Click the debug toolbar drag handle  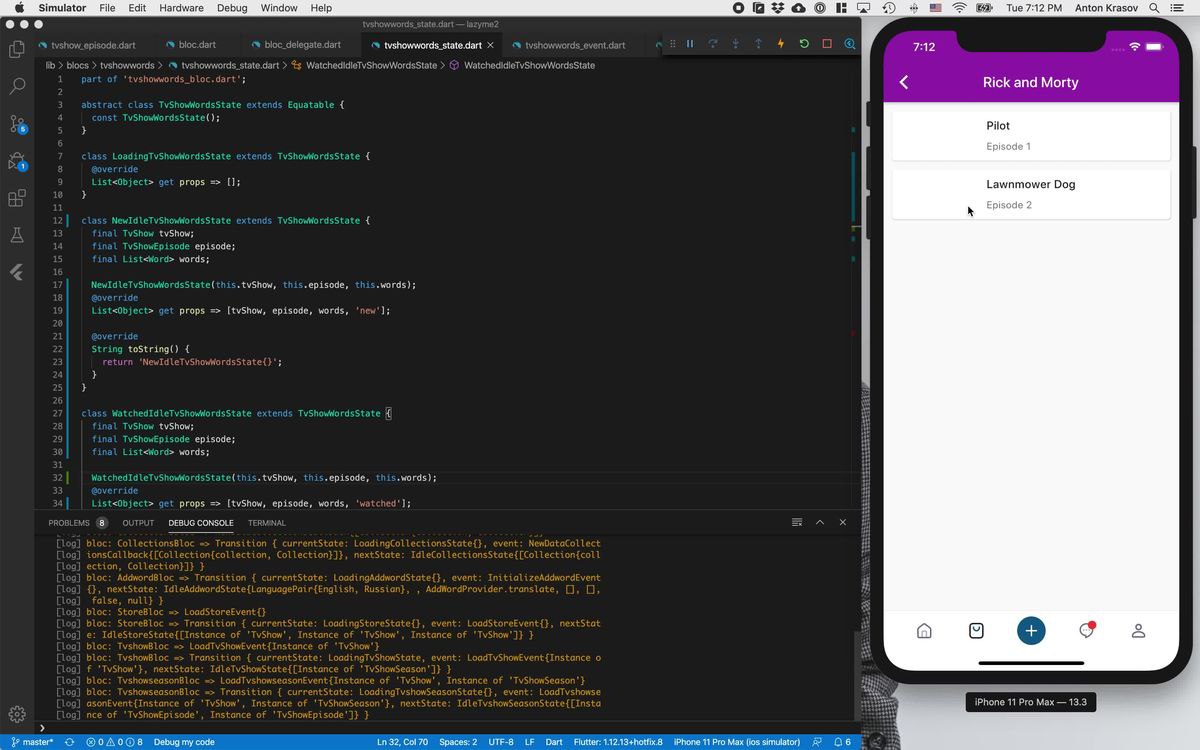(673, 44)
